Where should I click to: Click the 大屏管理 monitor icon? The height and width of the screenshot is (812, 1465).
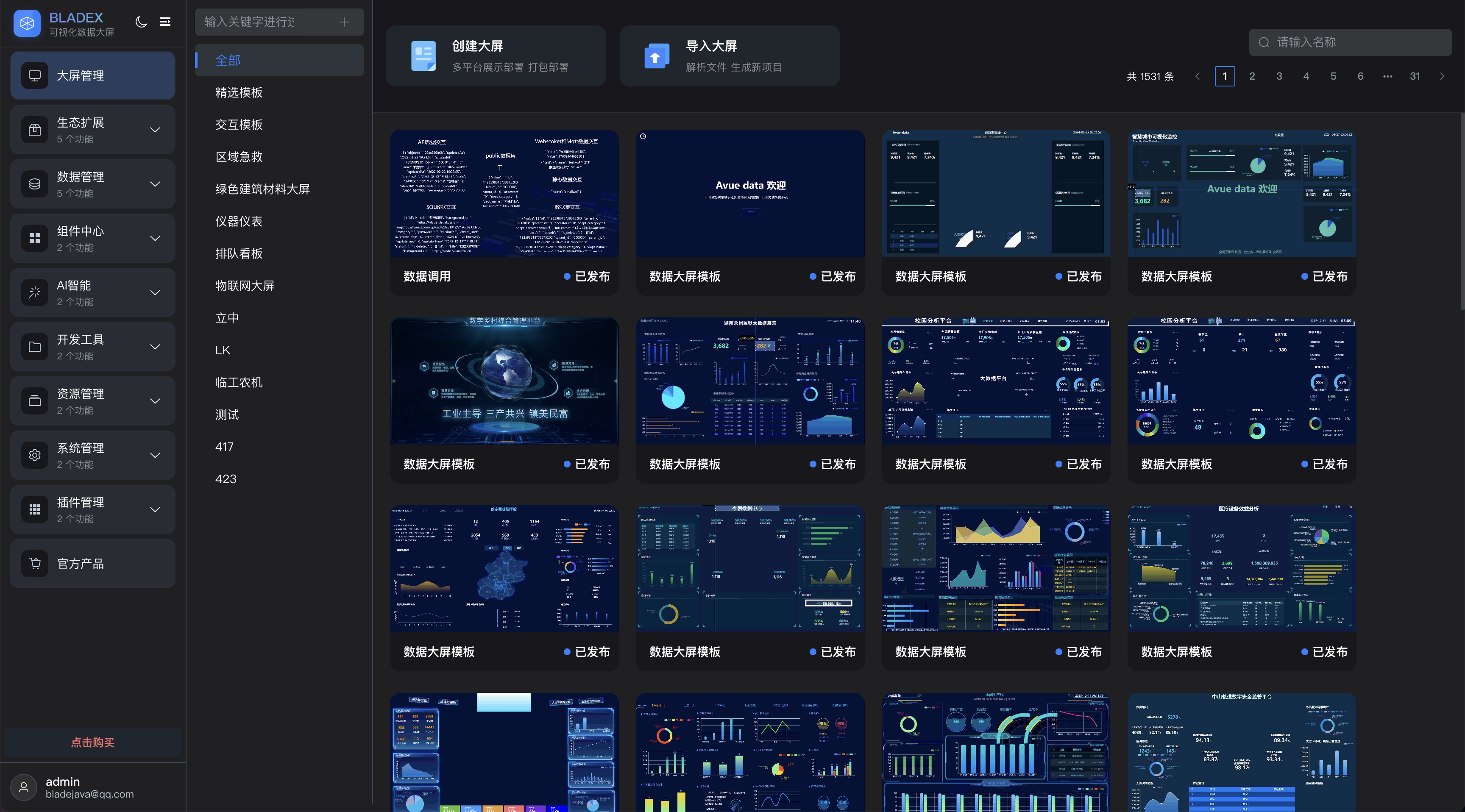(x=35, y=75)
